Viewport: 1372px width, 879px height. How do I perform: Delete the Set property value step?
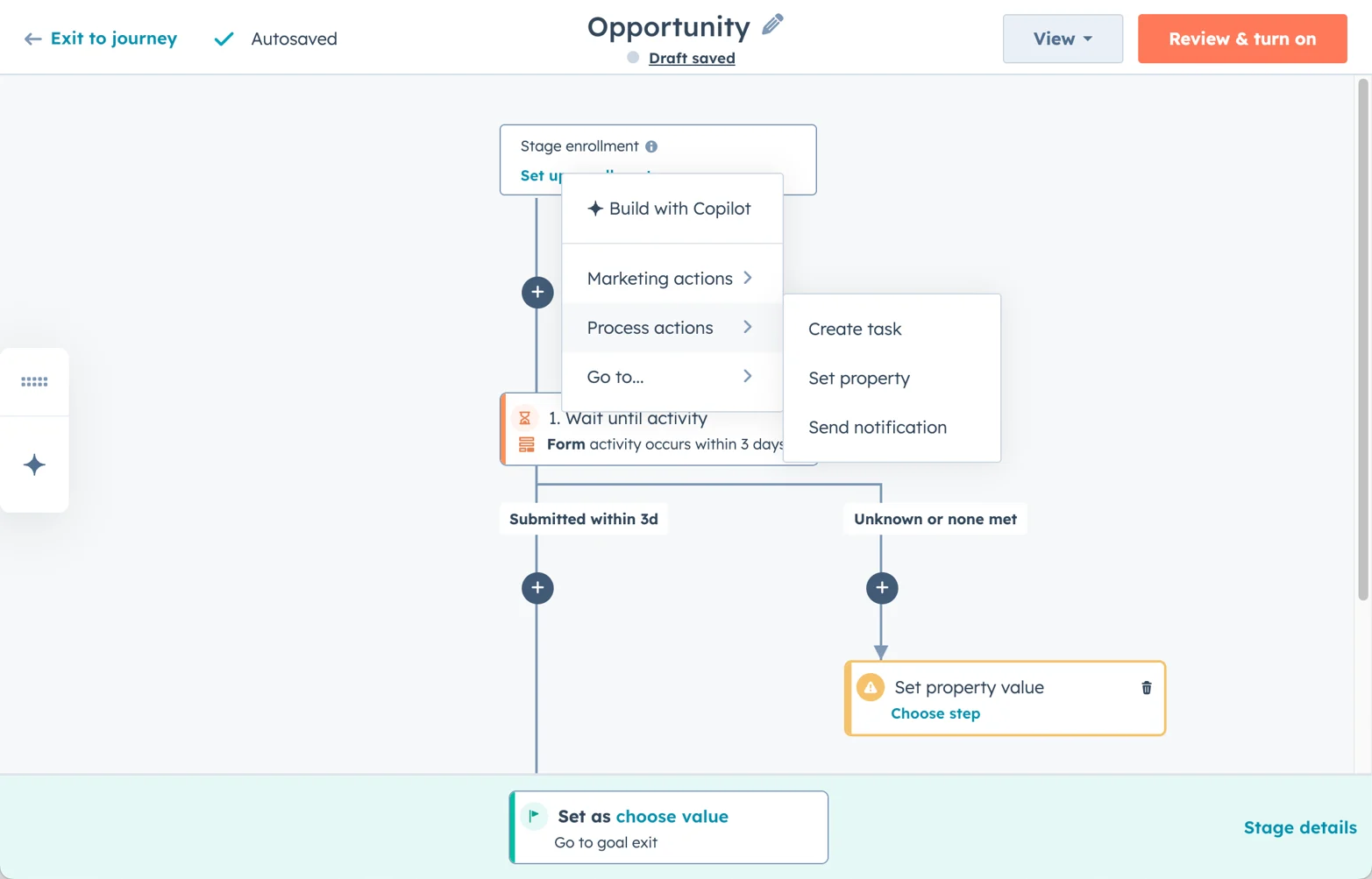tap(1146, 688)
